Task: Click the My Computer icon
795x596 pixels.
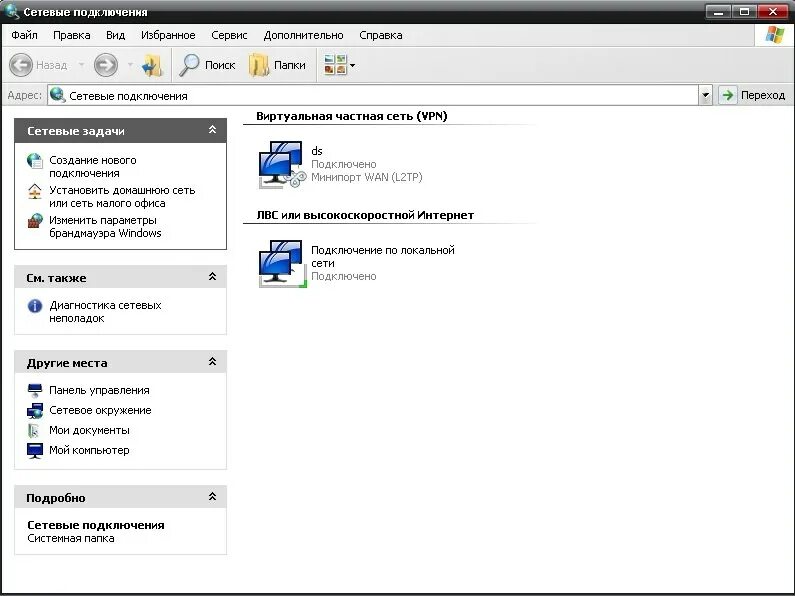Action: 34,450
